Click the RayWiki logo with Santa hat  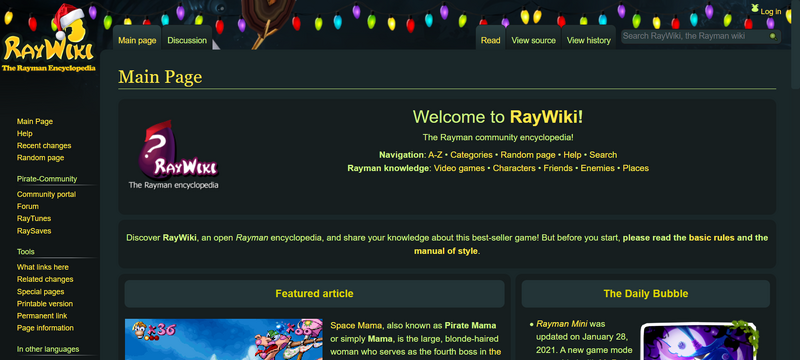click(x=49, y=38)
